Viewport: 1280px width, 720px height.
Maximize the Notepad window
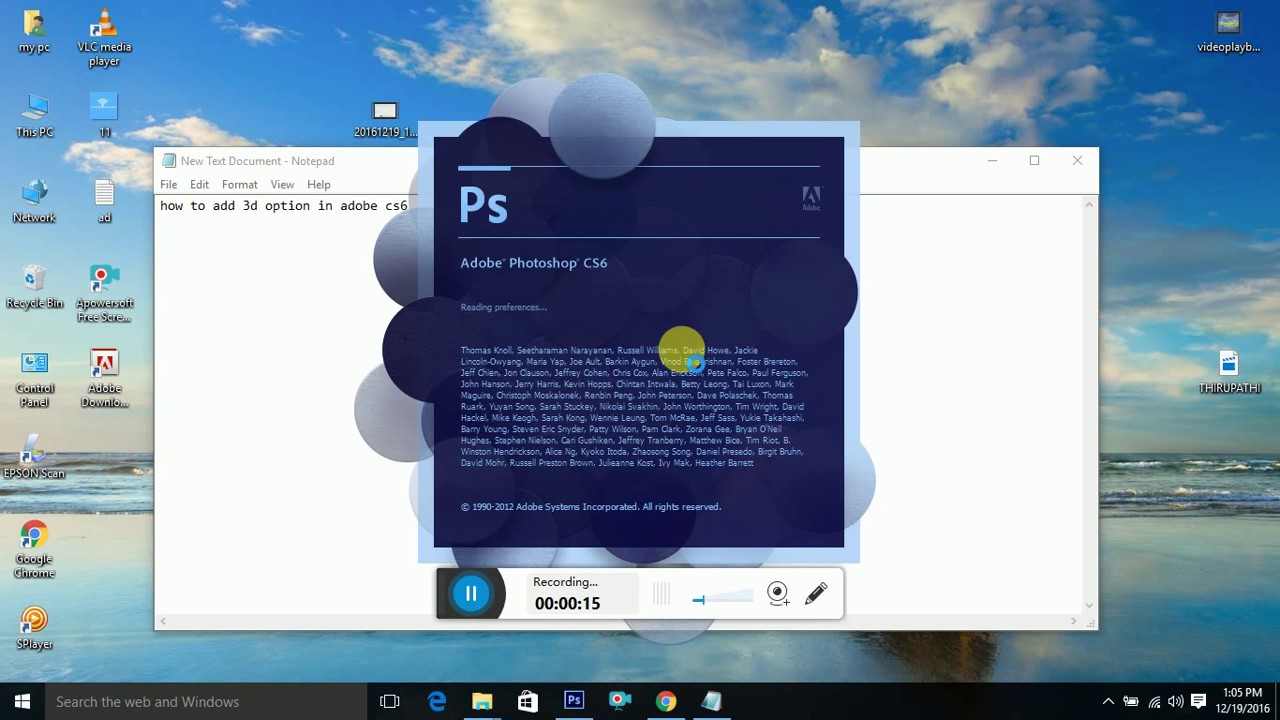(x=1035, y=160)
